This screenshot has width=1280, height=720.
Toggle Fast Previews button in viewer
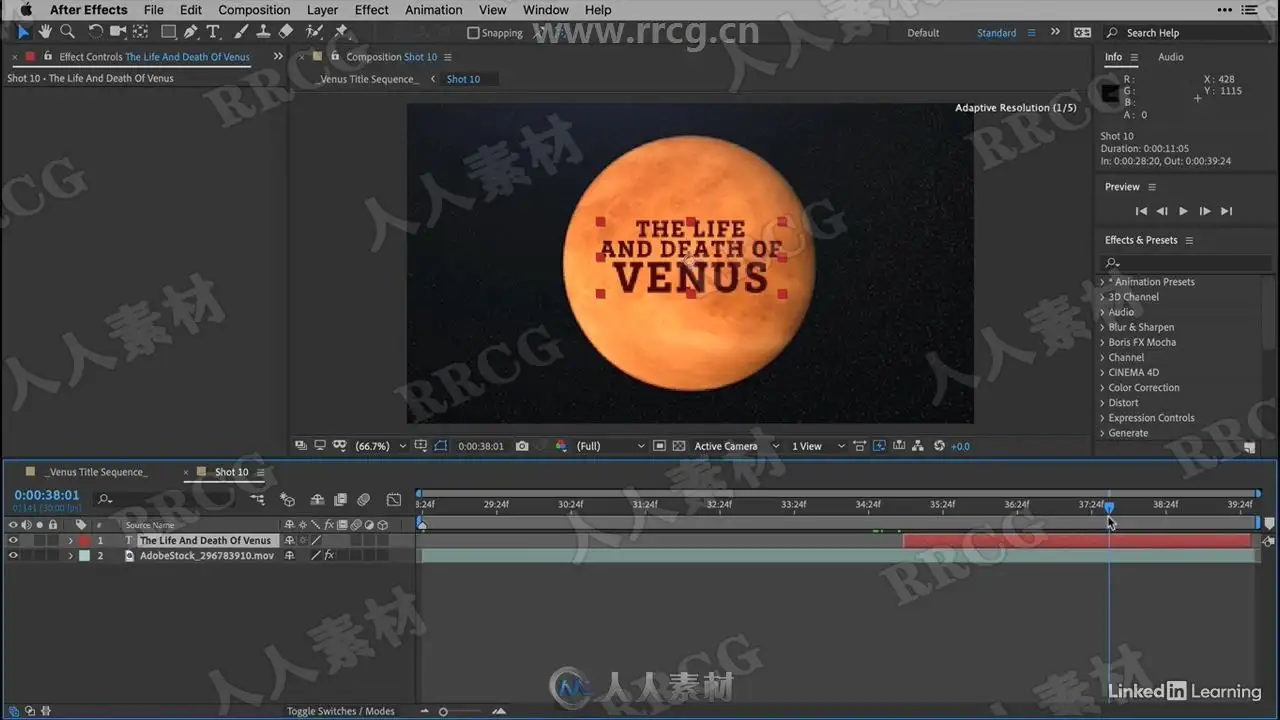(x=879, y=446)
